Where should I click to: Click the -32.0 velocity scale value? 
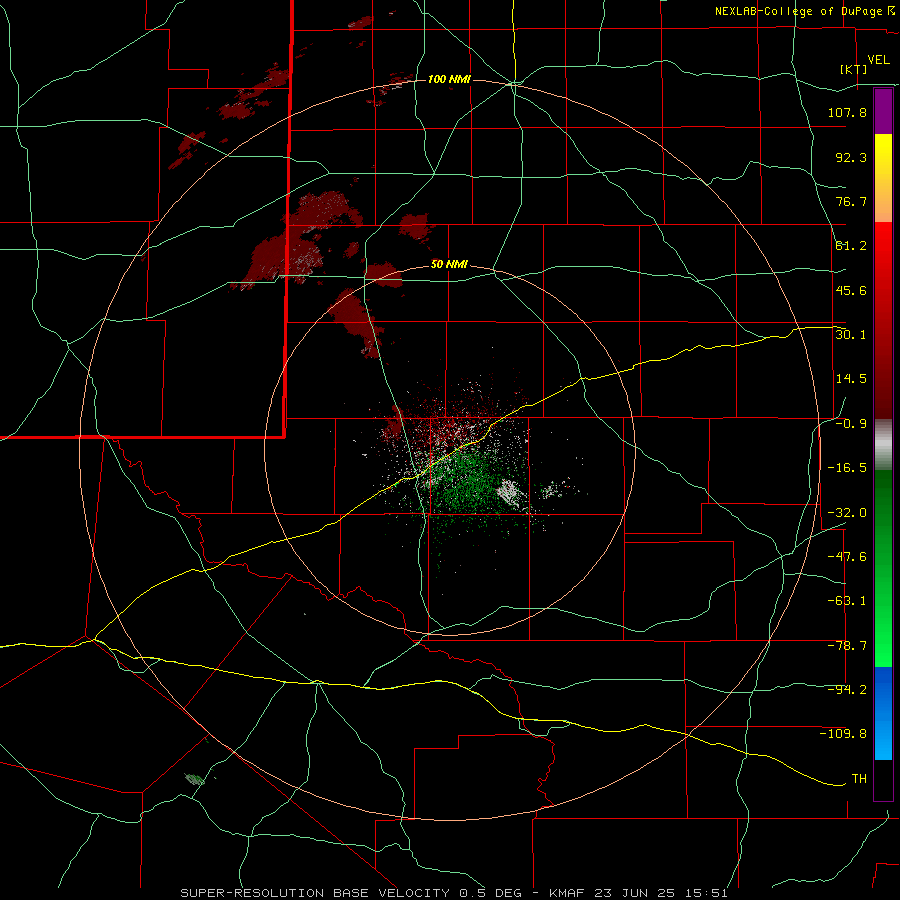pyautogui.click(x=847, y=513)
